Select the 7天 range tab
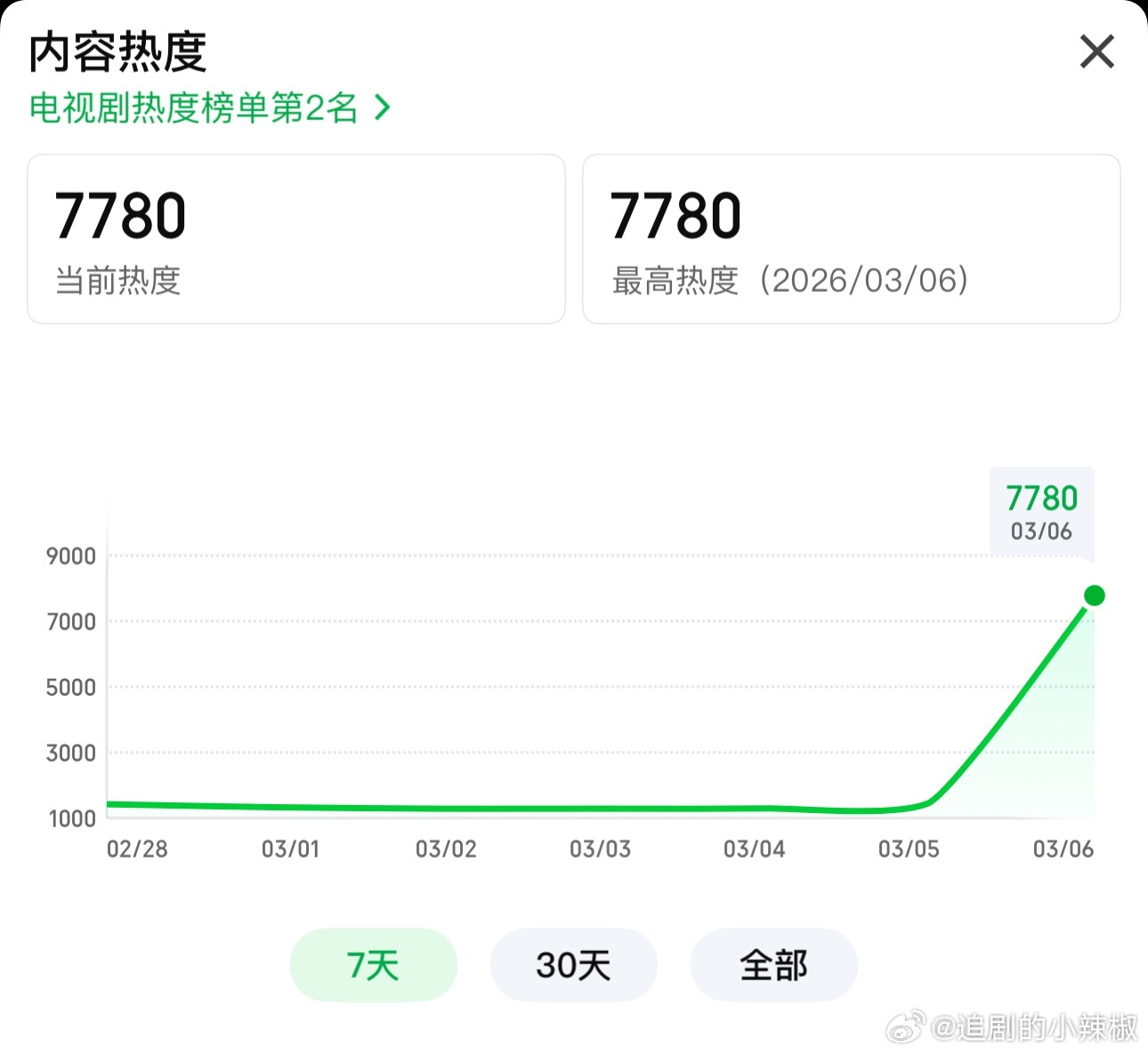The width and height of the screenshot is (1148, 1055). (373, 964)
